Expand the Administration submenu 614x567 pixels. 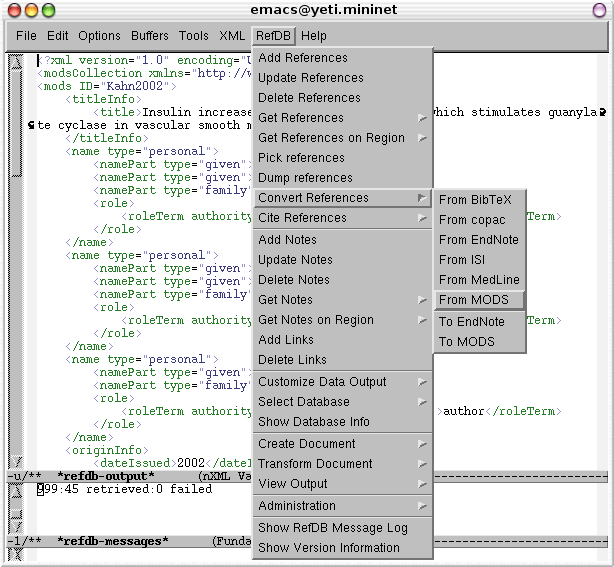[x=343, y=506]
